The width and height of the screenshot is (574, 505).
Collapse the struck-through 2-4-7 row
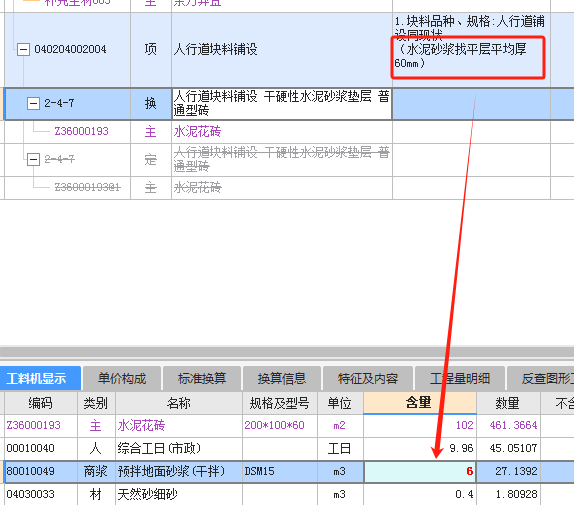pyautogui.click(x=33, y=160)
